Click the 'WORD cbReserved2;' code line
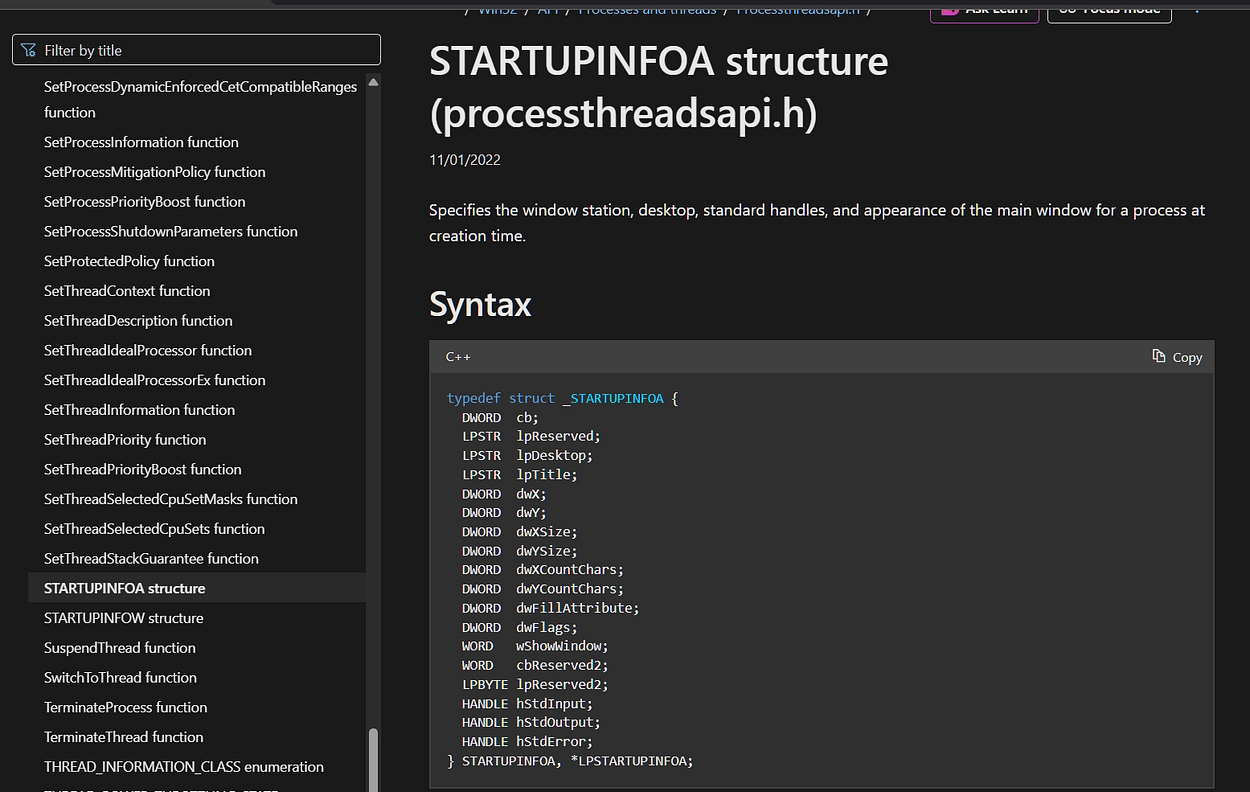 pos(535,665)
